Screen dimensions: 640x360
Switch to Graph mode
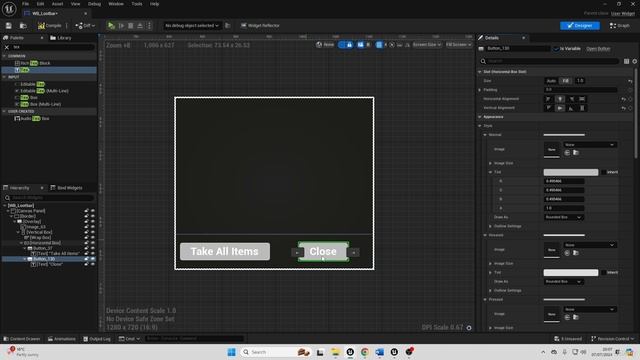[x=620, y=26]
